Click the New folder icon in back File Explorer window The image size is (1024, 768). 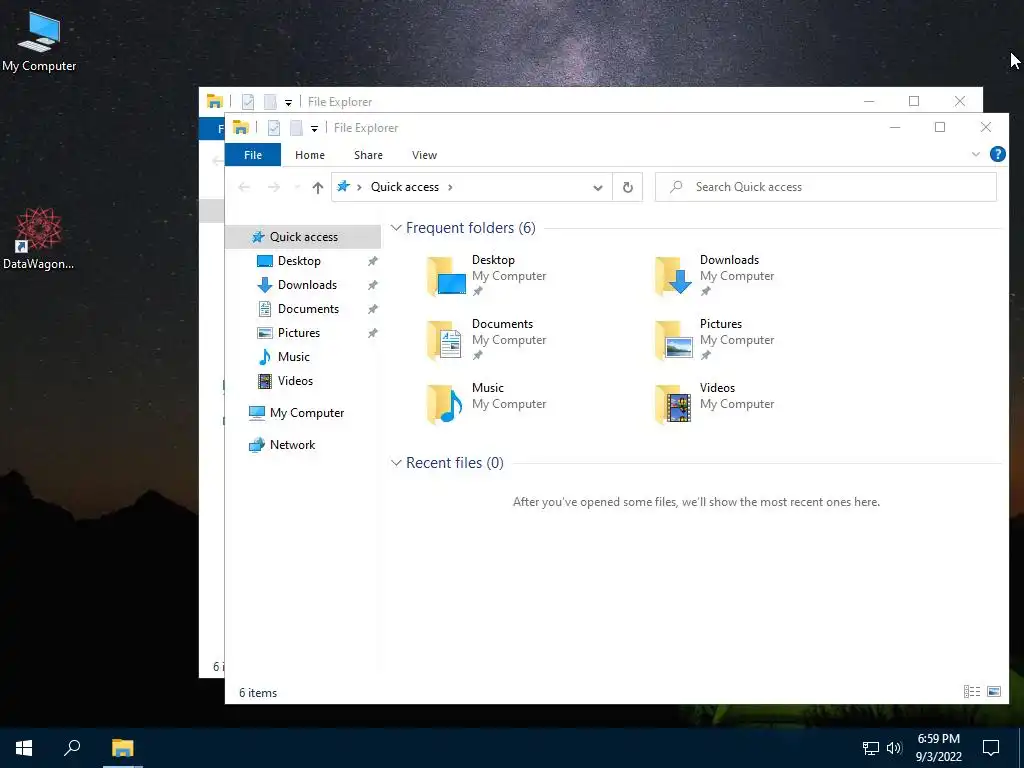pos(270,102)
